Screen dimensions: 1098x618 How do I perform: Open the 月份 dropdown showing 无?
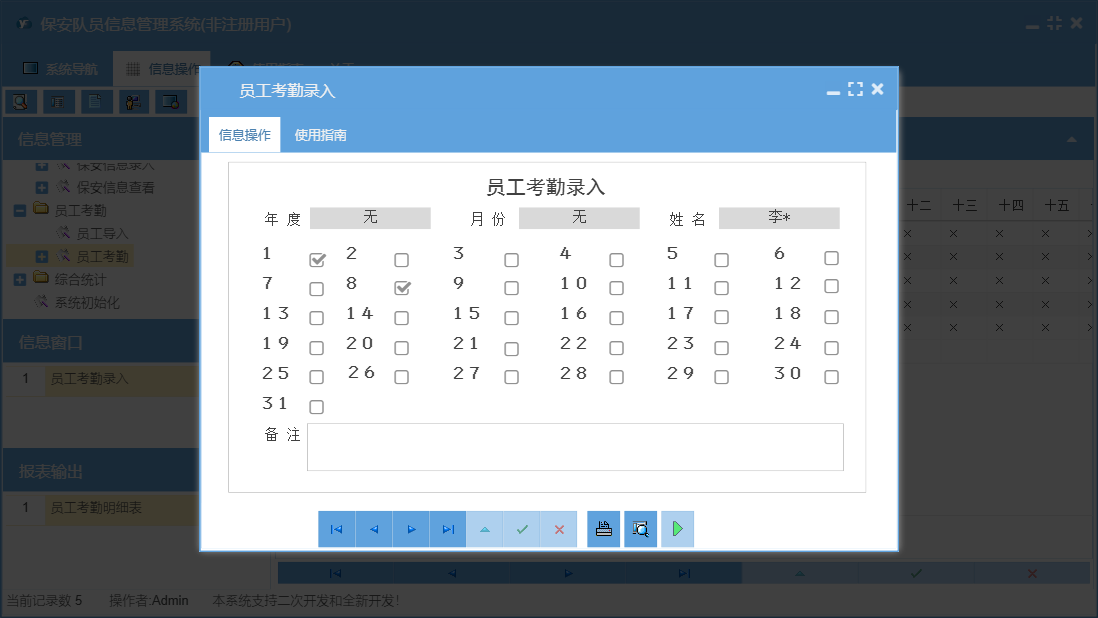coord(579,217)
